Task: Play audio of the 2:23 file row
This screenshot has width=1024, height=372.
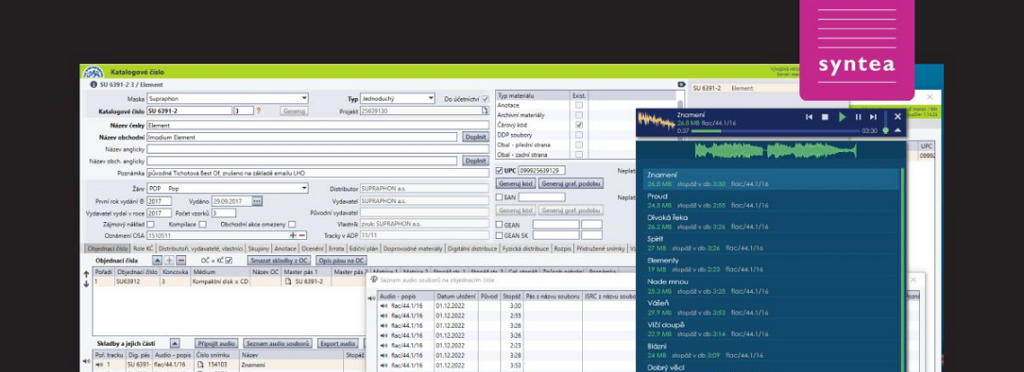Action: 385,346
